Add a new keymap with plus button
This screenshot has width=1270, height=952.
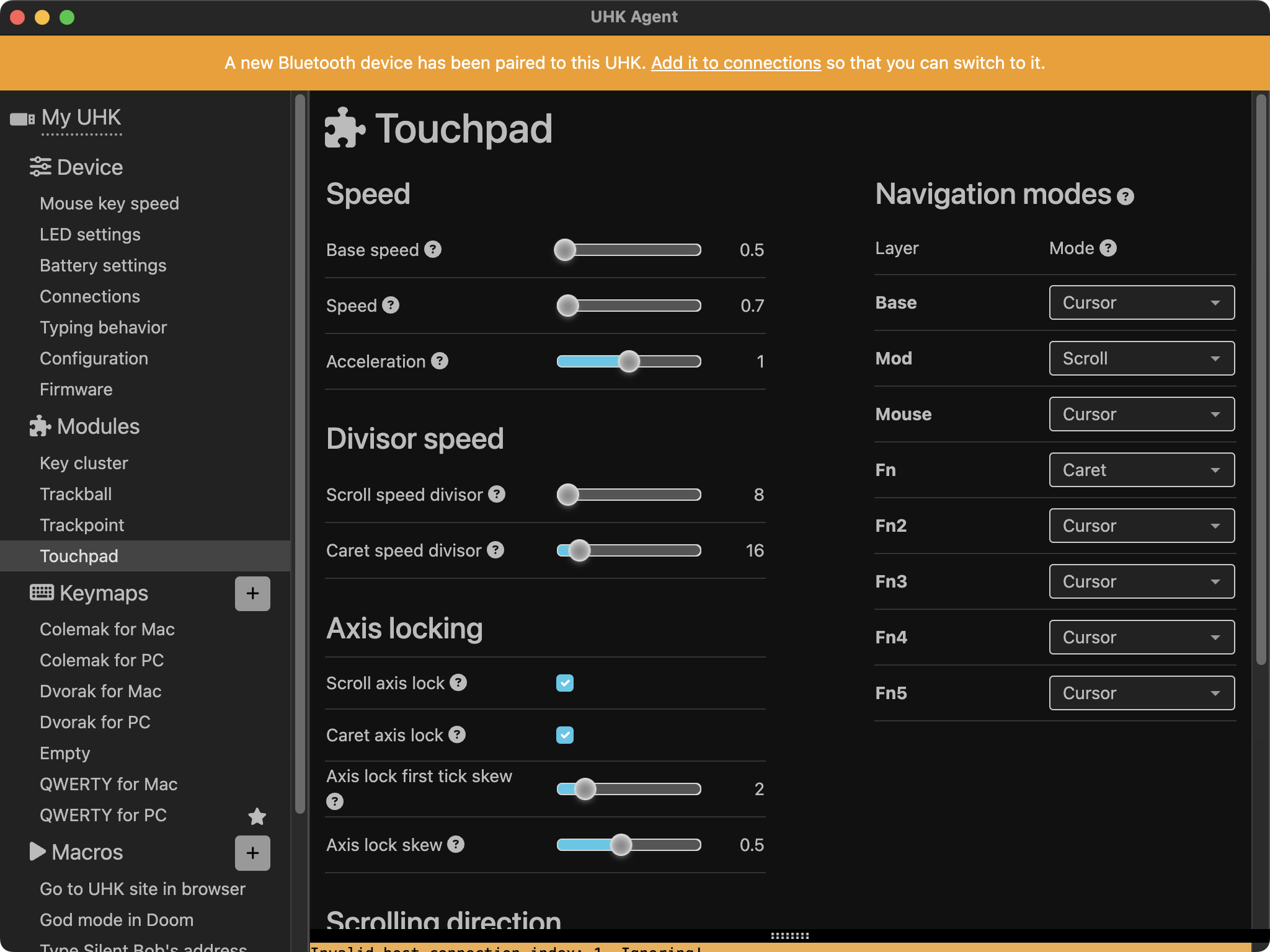pyautogui.click(x=252, y=593)
